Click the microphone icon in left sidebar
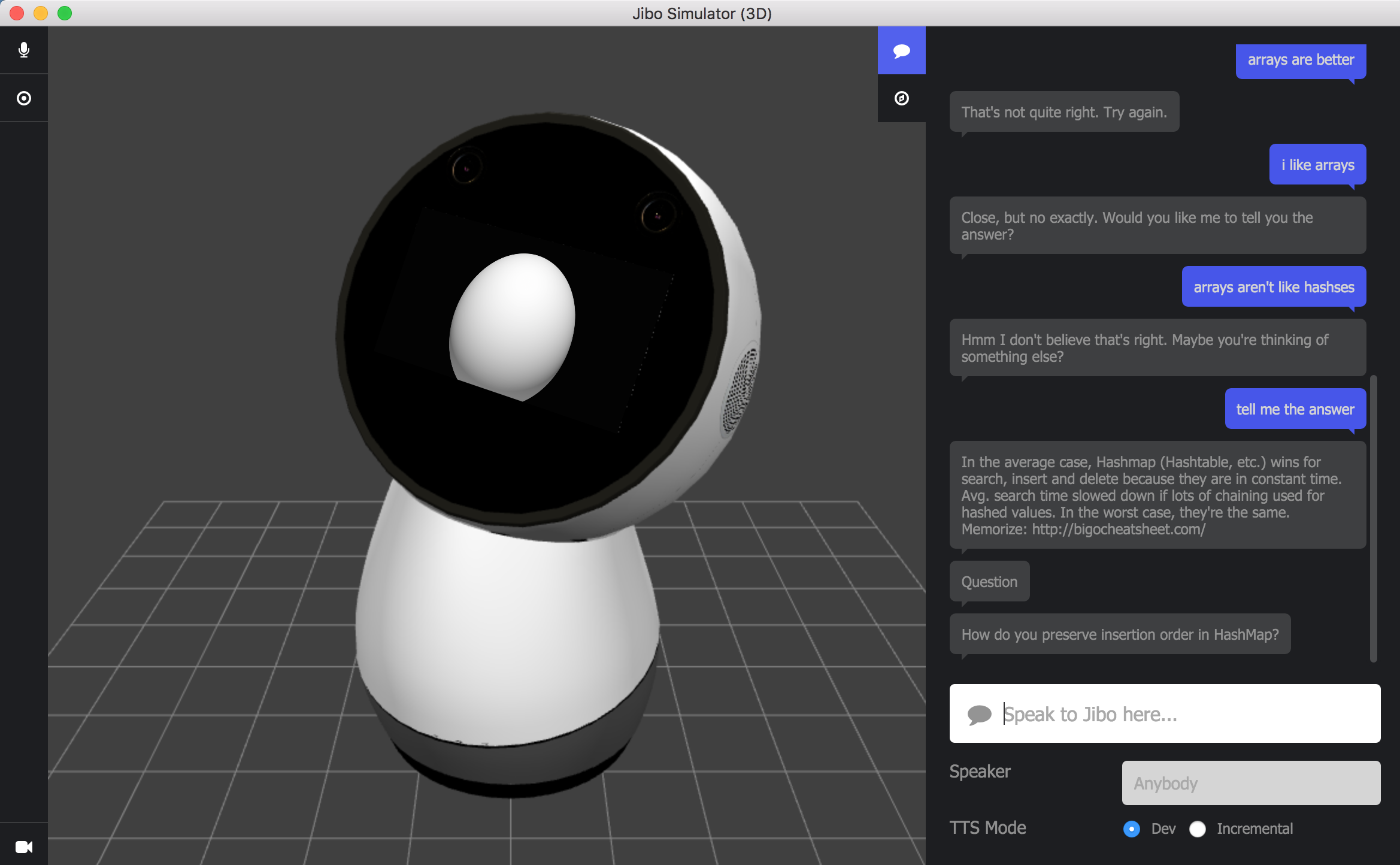Viewport: 1400px width, 865px height. point(24,50)
